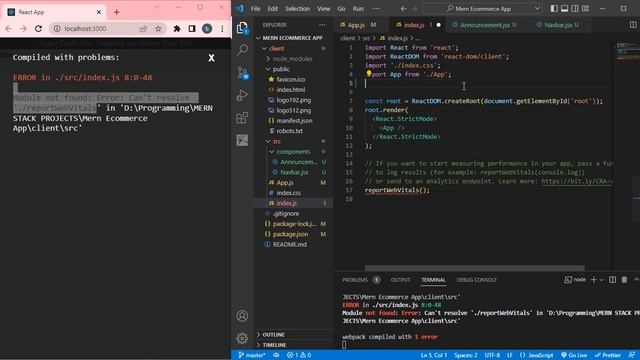
Task: Open the Extensions view
Action: tap(242, 118)
